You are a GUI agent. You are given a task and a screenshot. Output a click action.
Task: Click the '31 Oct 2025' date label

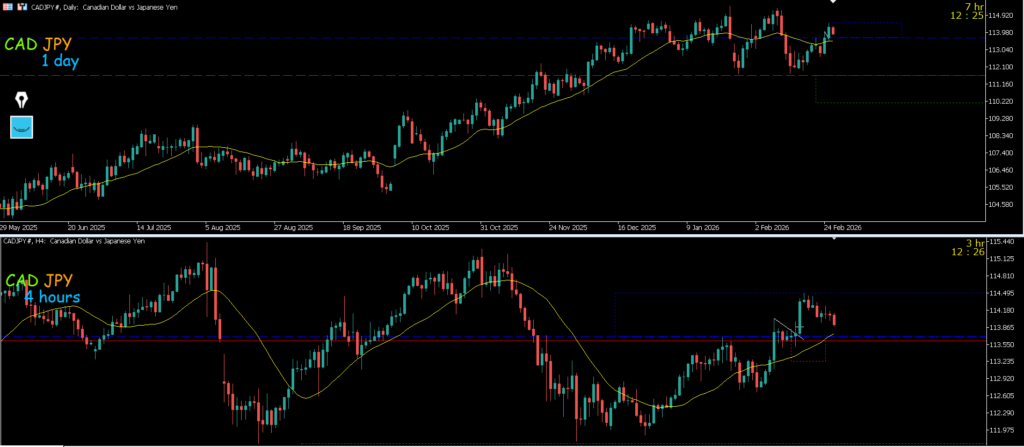tap(499, 228)
